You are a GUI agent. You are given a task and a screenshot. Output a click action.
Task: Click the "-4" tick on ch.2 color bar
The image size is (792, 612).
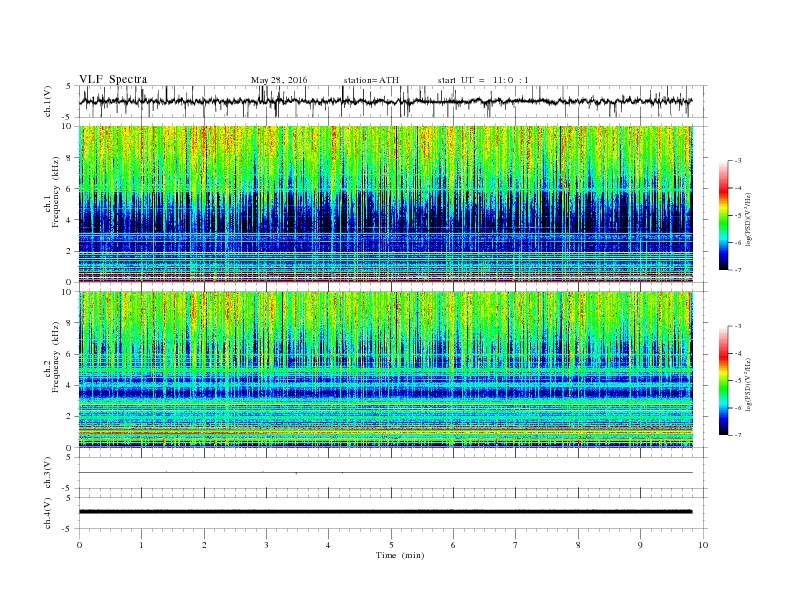click(737, 353)
